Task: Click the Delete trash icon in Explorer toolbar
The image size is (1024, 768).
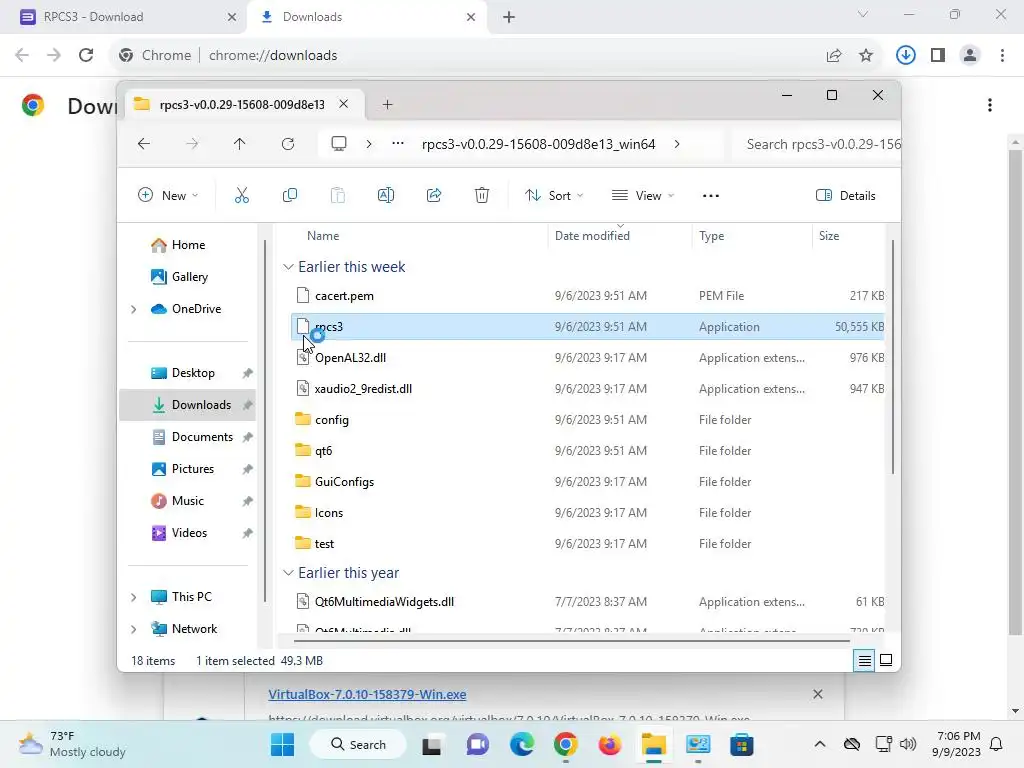Action: [x=482, y=195]
